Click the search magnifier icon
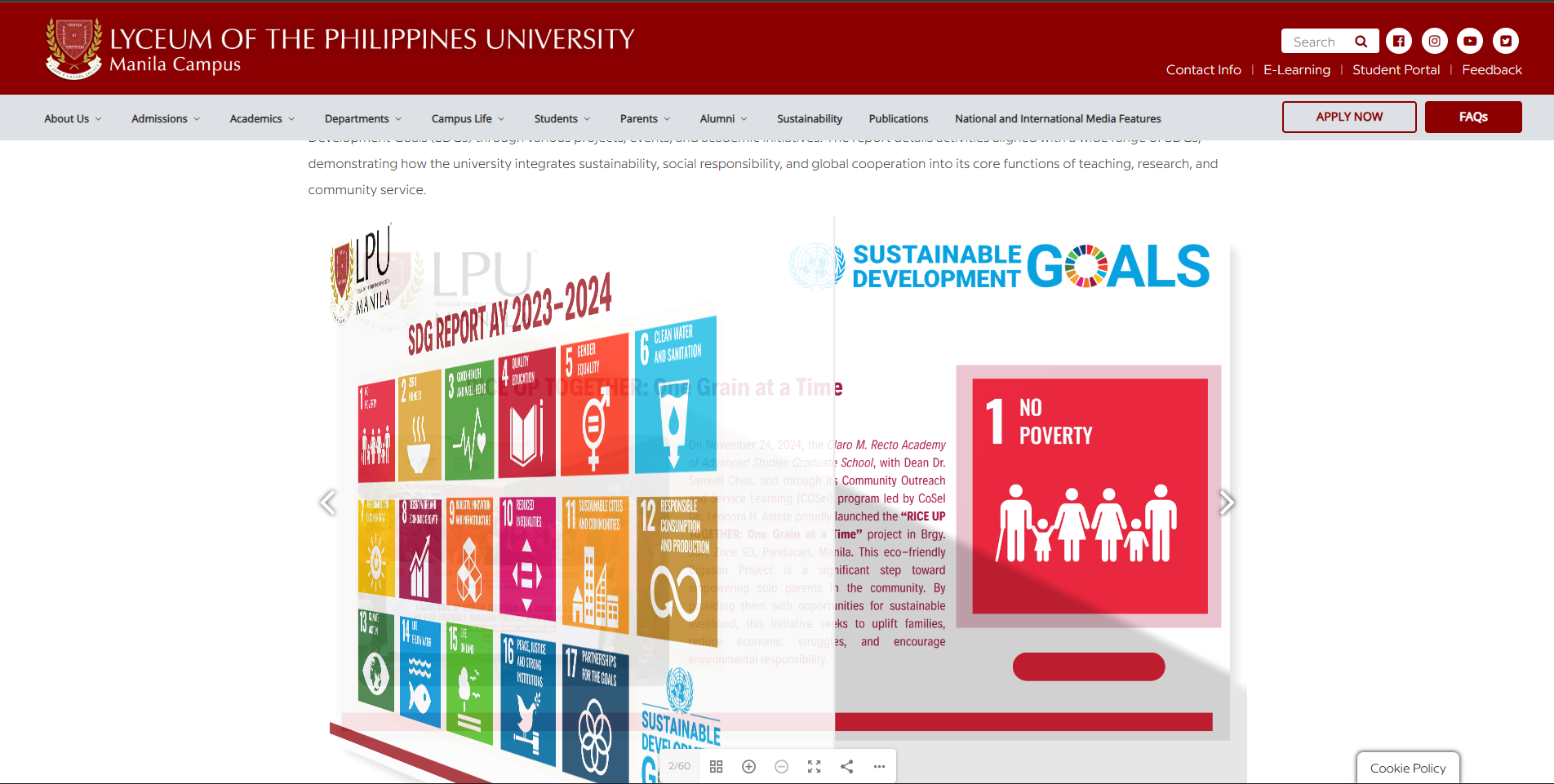 [1361, 42]
